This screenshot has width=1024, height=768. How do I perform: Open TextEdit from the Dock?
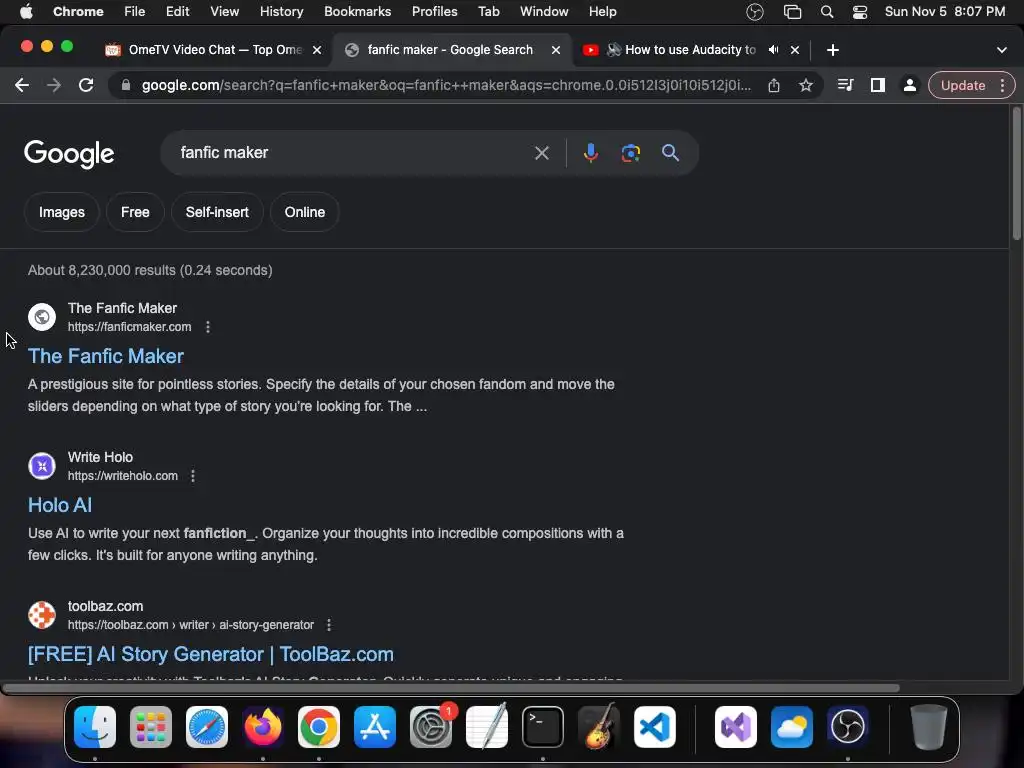click(487, 727)
